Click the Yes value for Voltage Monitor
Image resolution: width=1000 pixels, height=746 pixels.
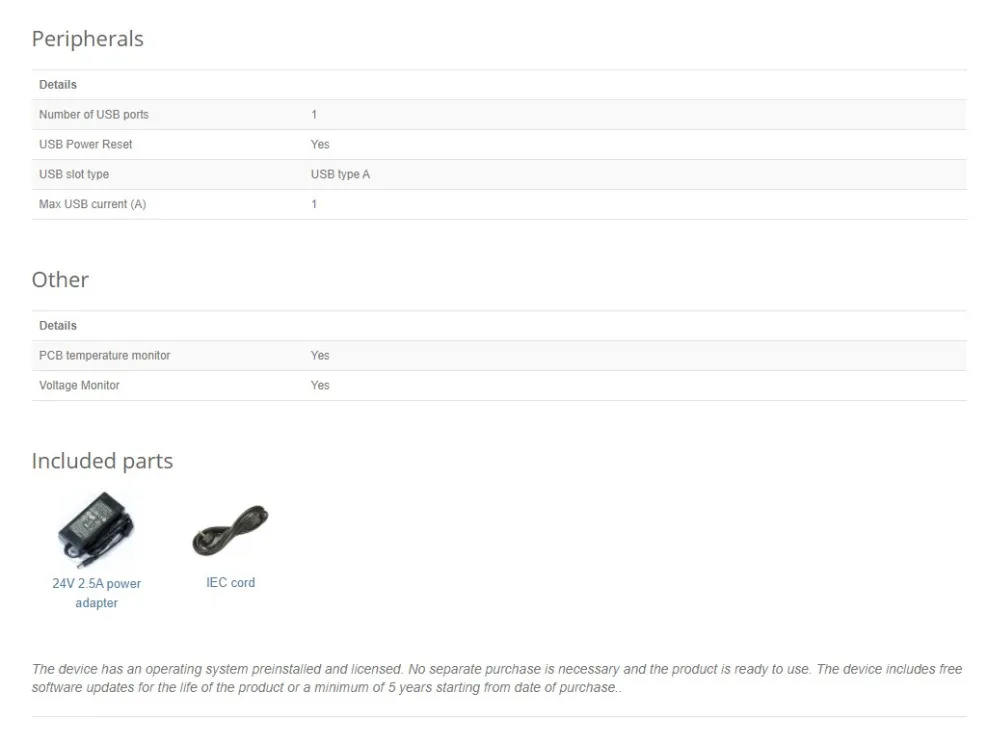pyautogui.click(x=320, y=385)
